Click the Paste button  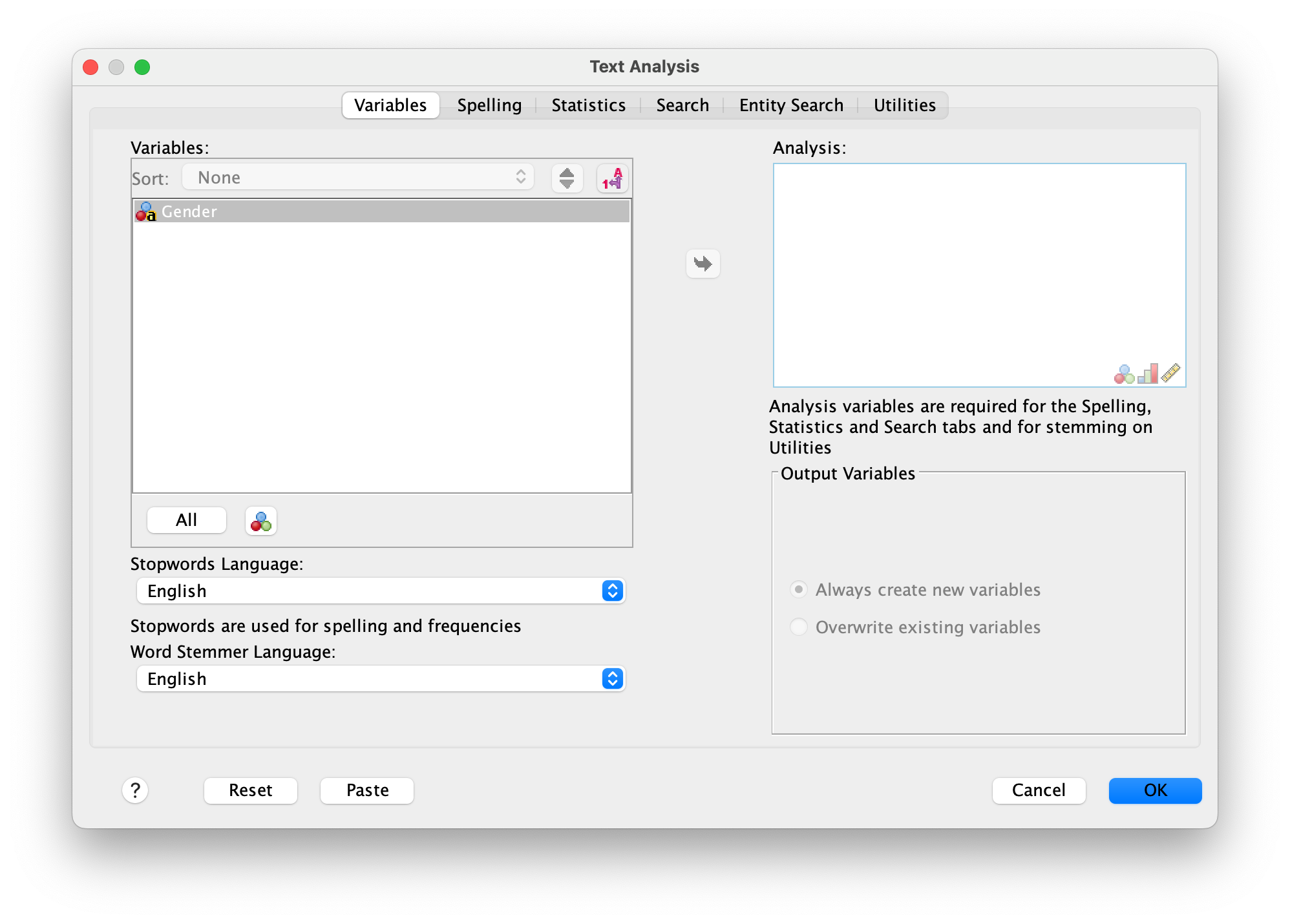point(366,790)
